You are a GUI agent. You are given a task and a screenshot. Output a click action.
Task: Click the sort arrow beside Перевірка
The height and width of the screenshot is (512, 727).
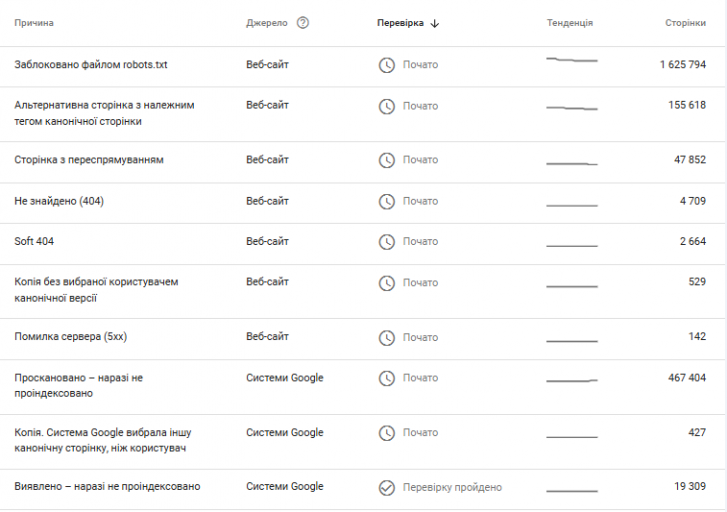[434, 23]
